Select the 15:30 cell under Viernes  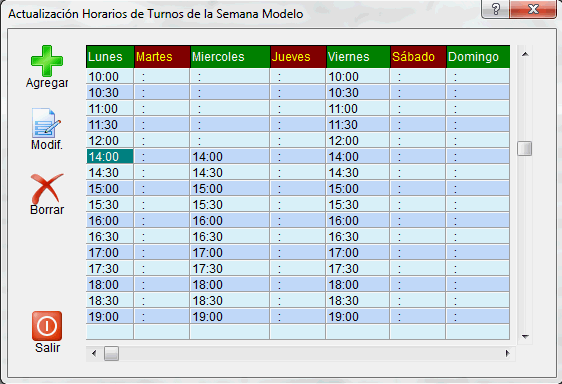(x=358, y=205)
